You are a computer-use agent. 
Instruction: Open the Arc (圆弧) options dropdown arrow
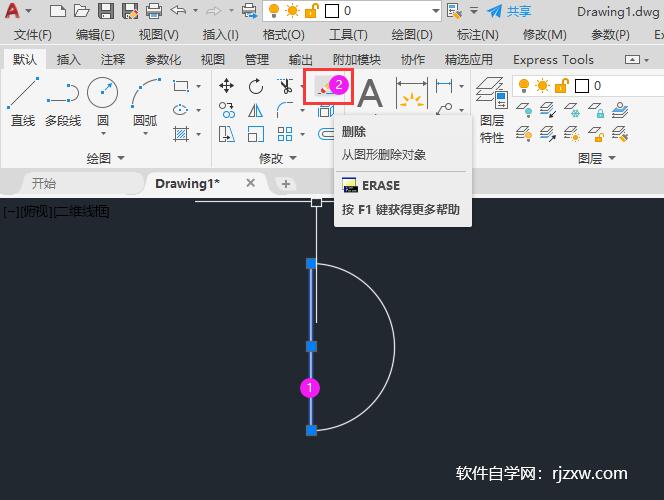tap(145, 134)
